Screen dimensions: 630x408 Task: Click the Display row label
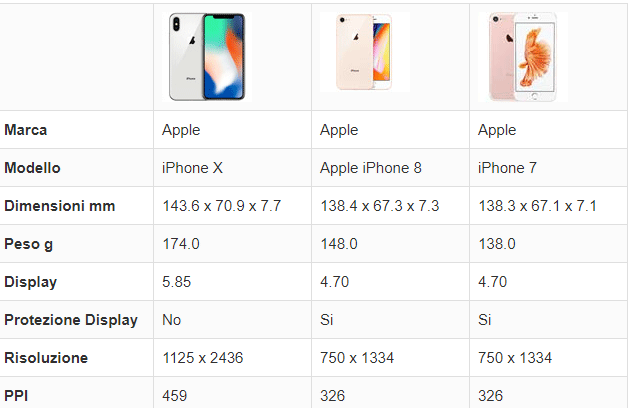[x=31, y=282]
